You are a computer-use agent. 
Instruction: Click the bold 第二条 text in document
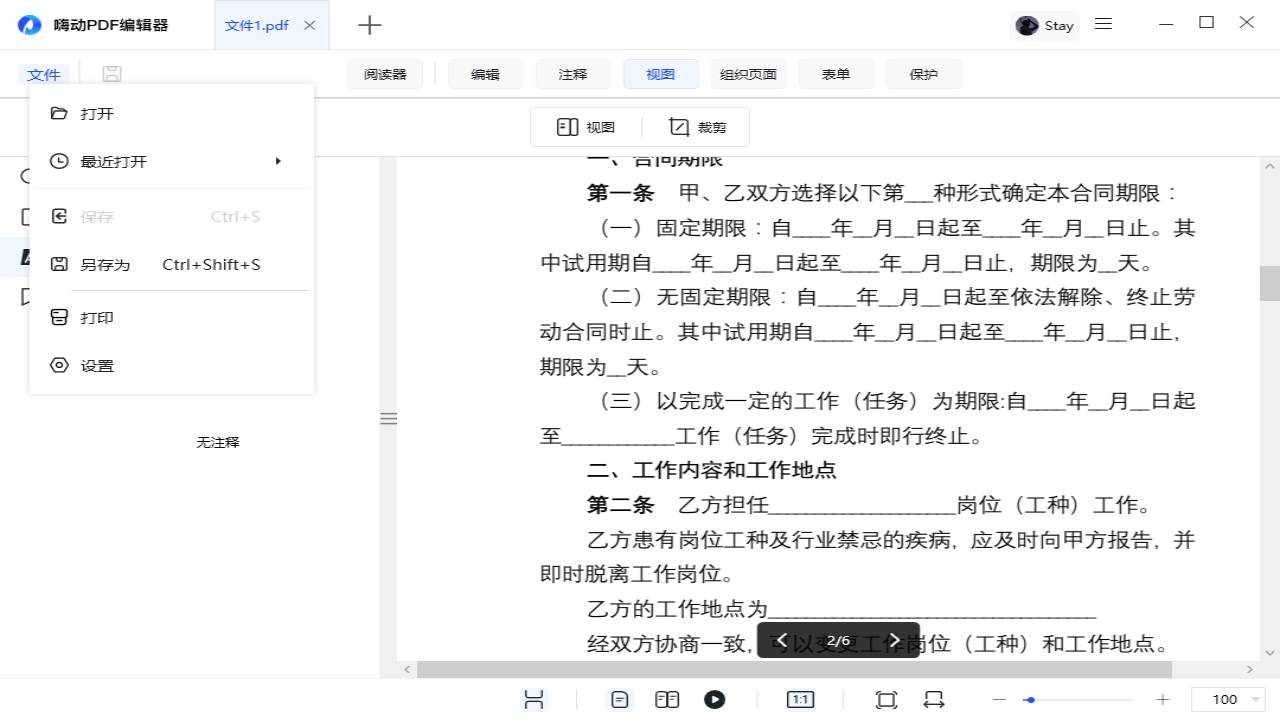(620, 505)
